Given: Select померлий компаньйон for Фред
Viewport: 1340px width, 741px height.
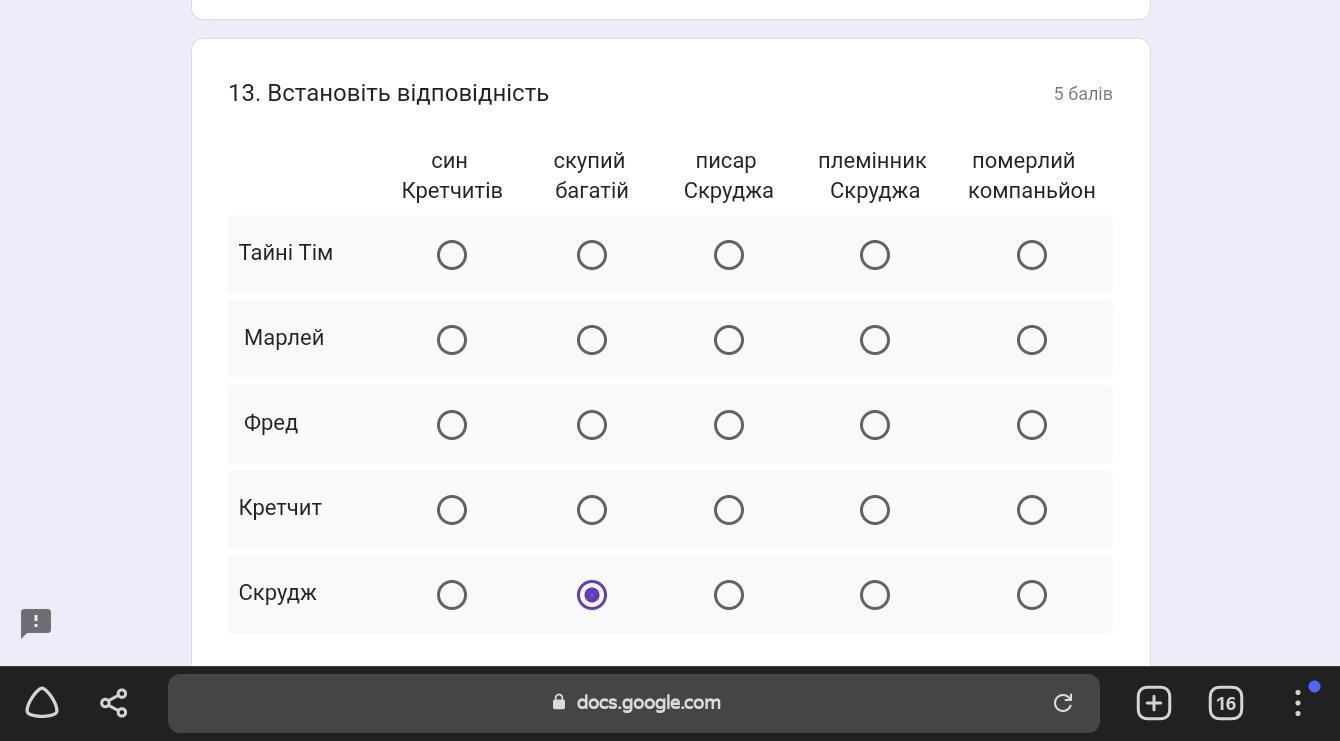Looking at the screenshot, I should 1032,425.
